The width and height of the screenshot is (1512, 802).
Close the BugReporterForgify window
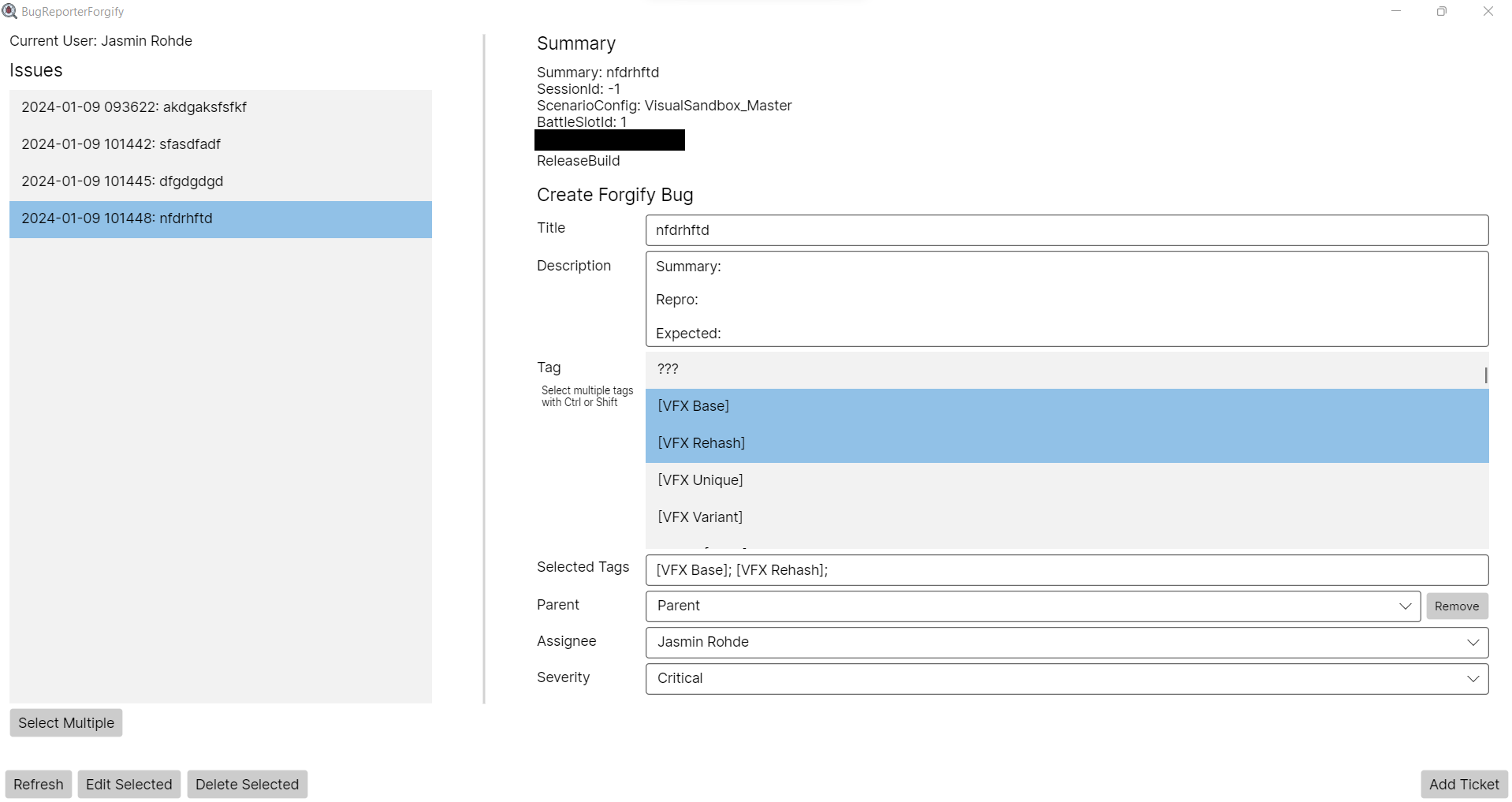point(1488,11)
